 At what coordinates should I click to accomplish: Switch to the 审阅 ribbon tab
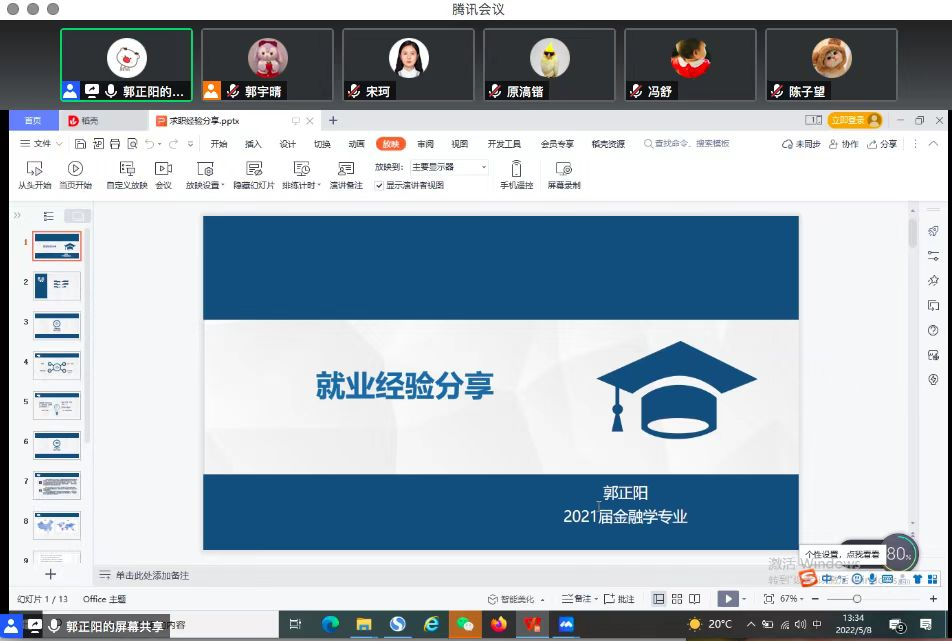(425, 144)
